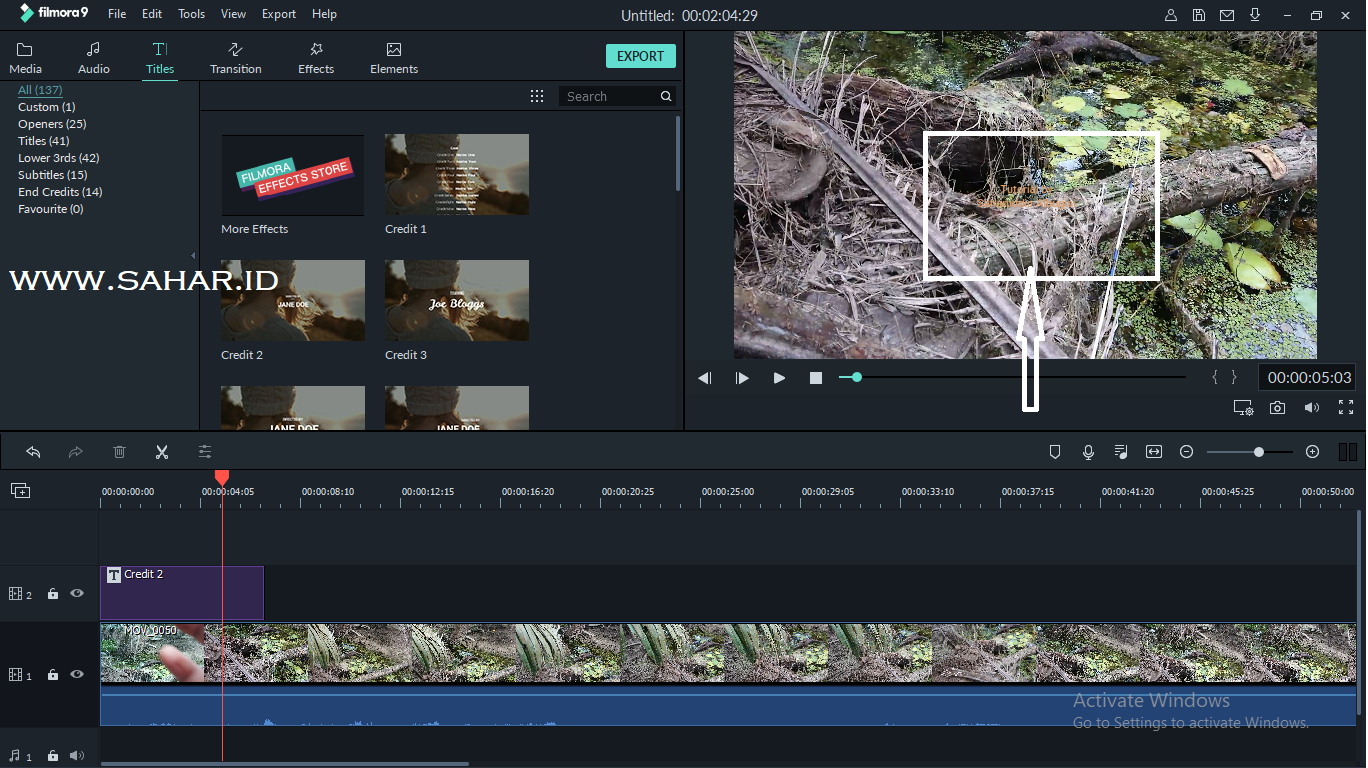The height and width of the screenshot is (768, 1368).
Task: Mute the audio track speaker icon
Action: [x=76, y=755]
